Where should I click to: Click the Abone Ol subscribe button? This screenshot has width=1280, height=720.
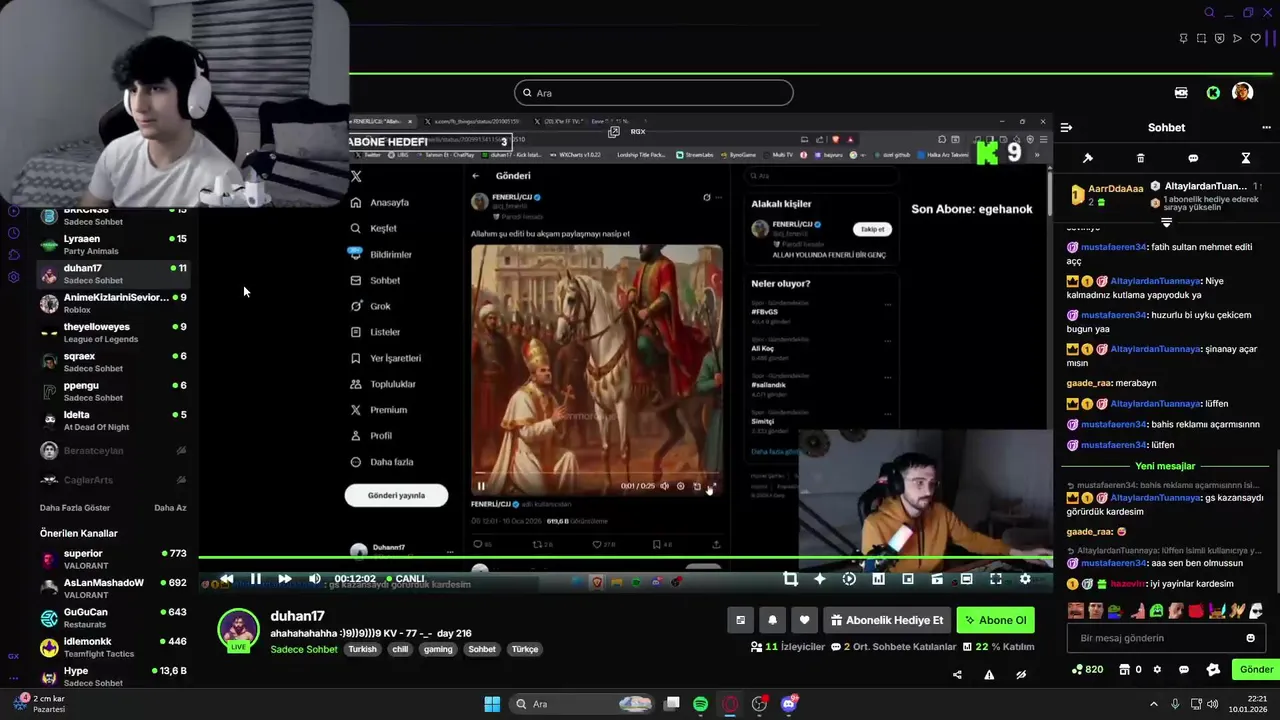point(995,620)
